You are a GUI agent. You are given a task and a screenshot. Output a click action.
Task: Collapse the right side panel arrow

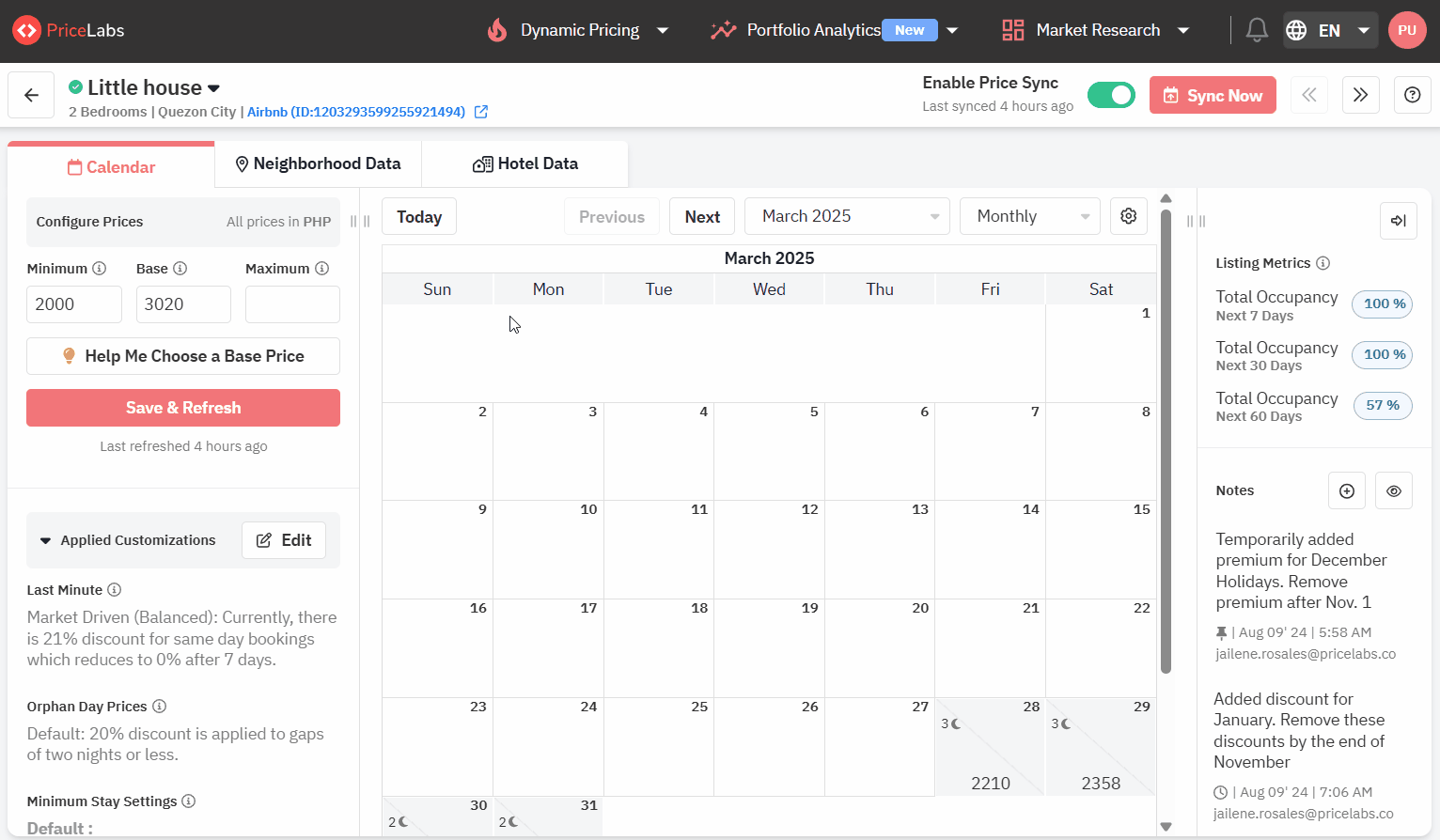pos(1399,221)
